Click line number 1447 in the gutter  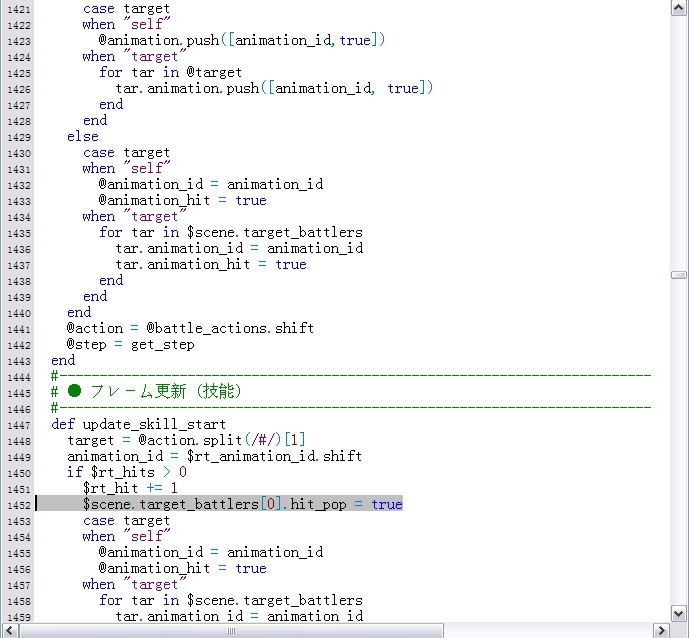pyautogui.click(x=19, y=425)
